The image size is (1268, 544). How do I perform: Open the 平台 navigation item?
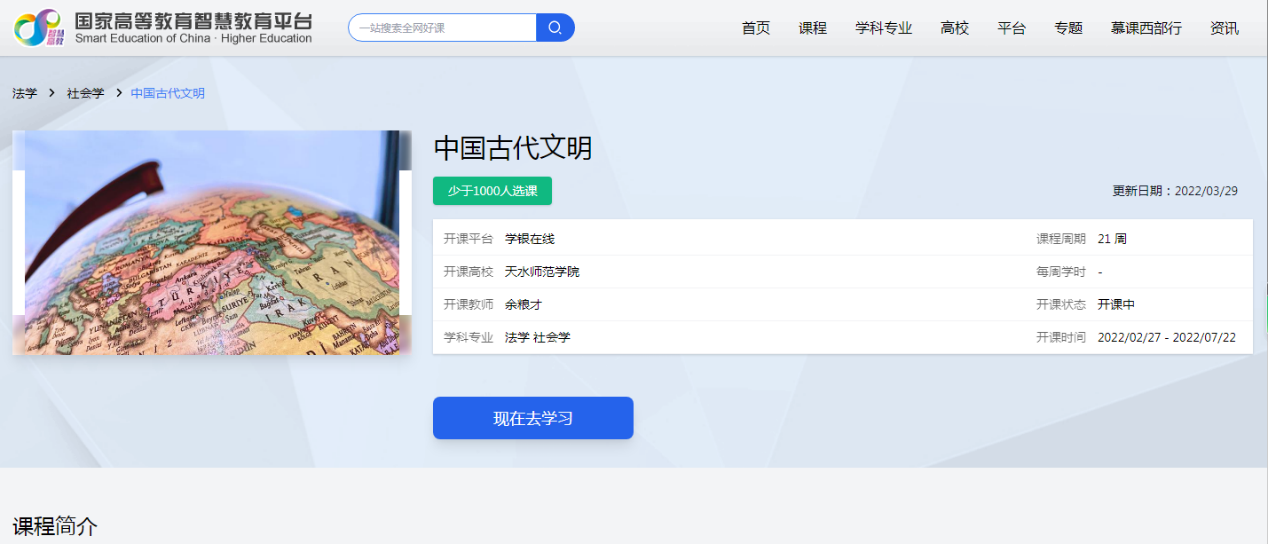[1011, 28]
